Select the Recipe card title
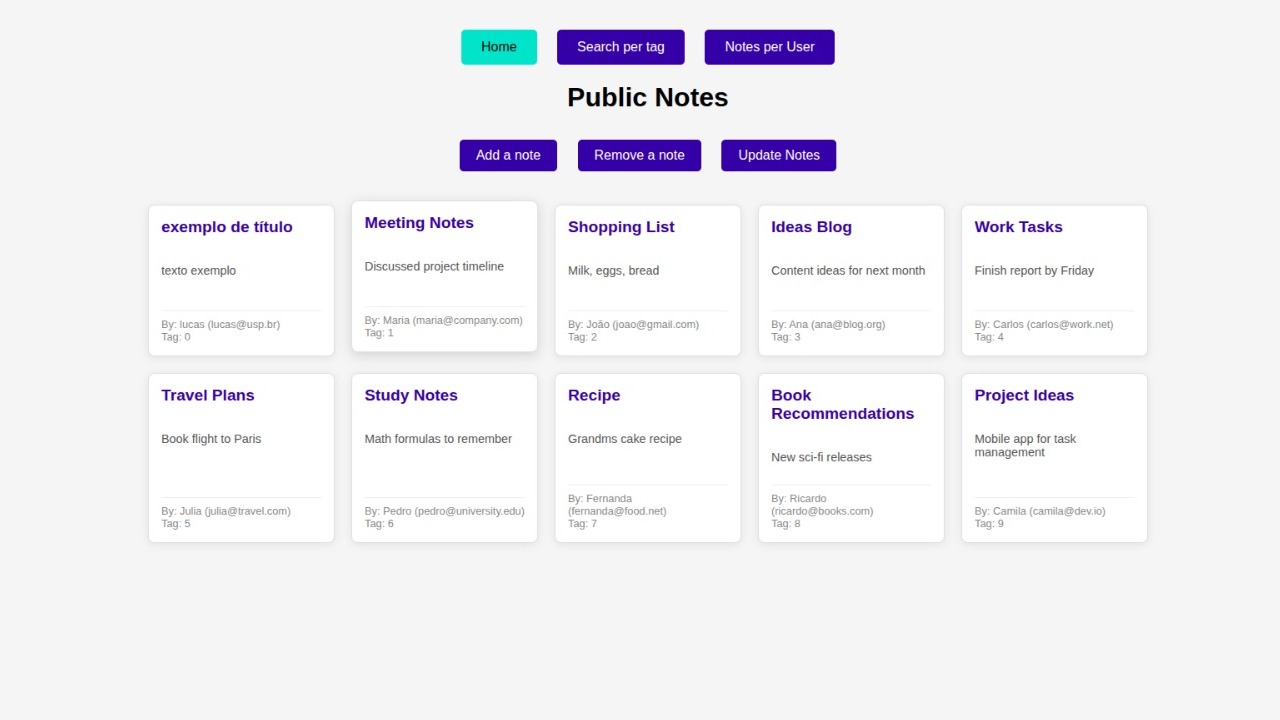Viewport: 1280px width, 720px height. tap(594, 395)
